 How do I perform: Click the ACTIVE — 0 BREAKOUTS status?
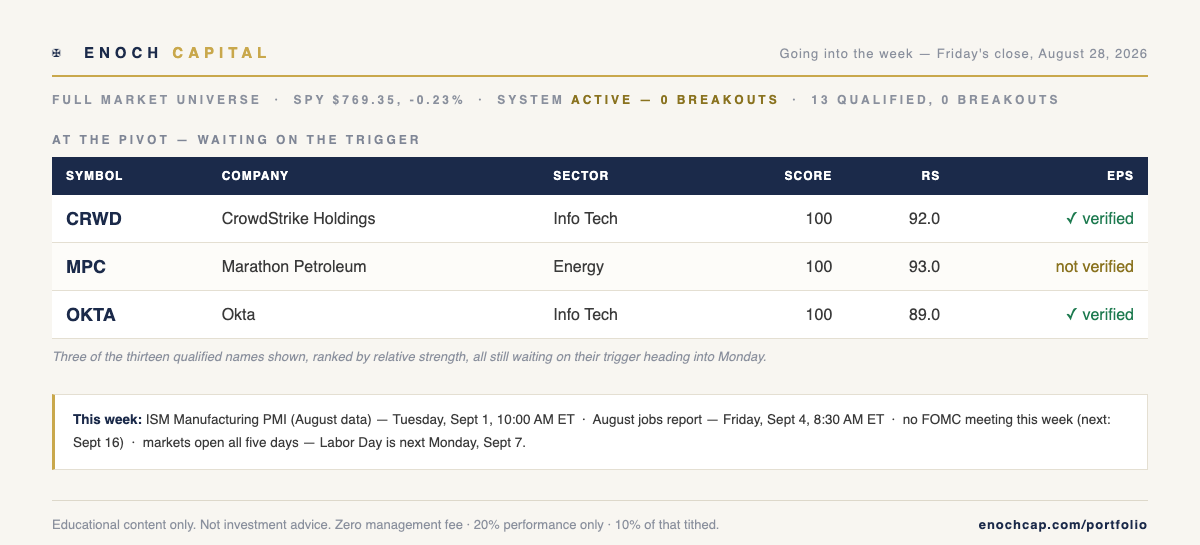tap(675, 100)
